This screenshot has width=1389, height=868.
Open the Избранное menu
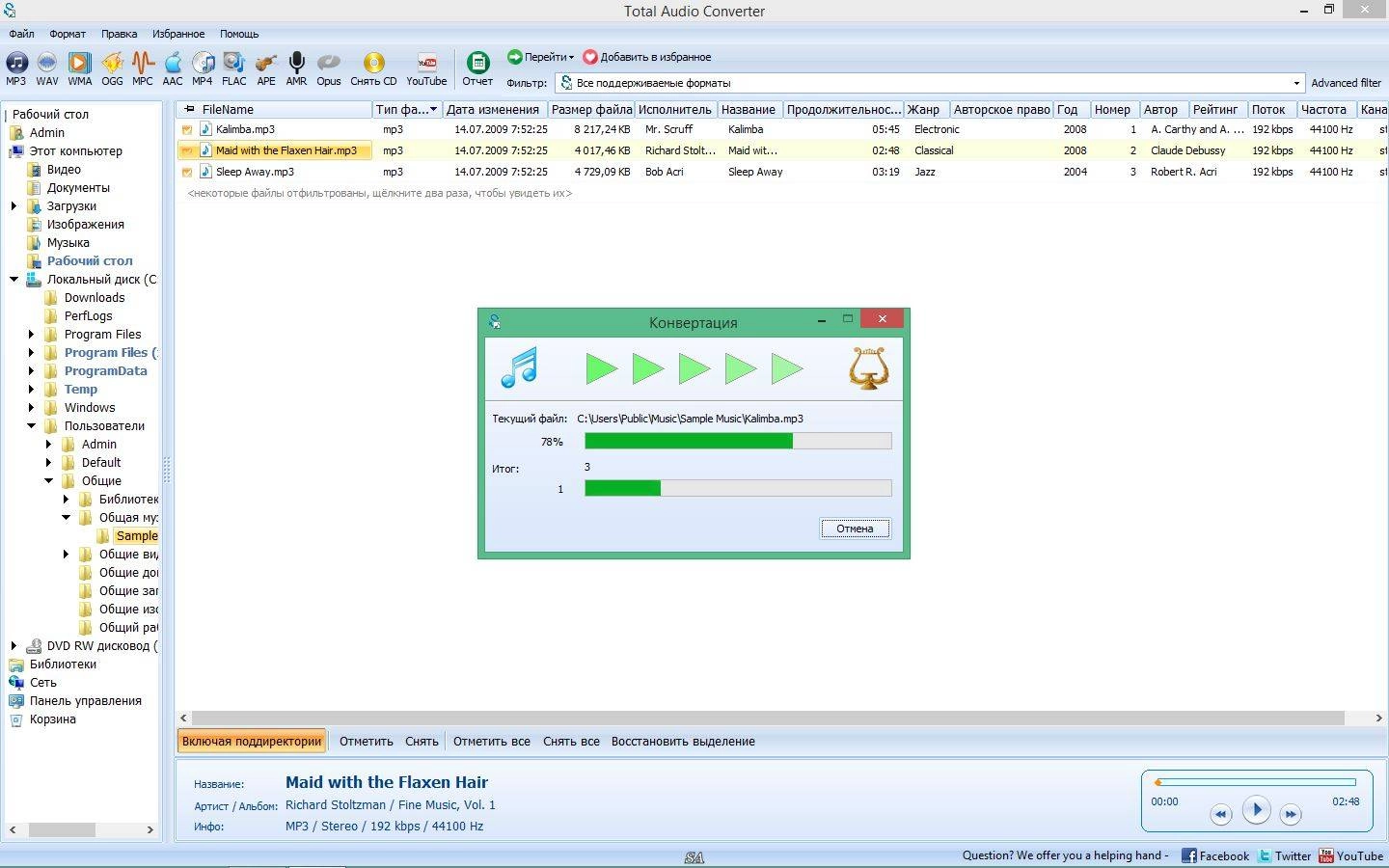(x=178, y=34)
